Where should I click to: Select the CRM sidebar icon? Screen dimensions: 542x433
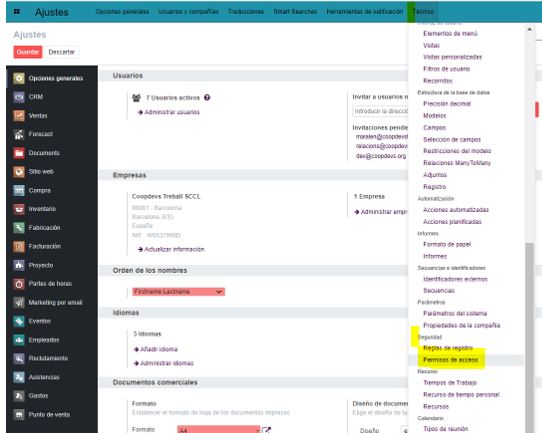(x=19, y=97)
